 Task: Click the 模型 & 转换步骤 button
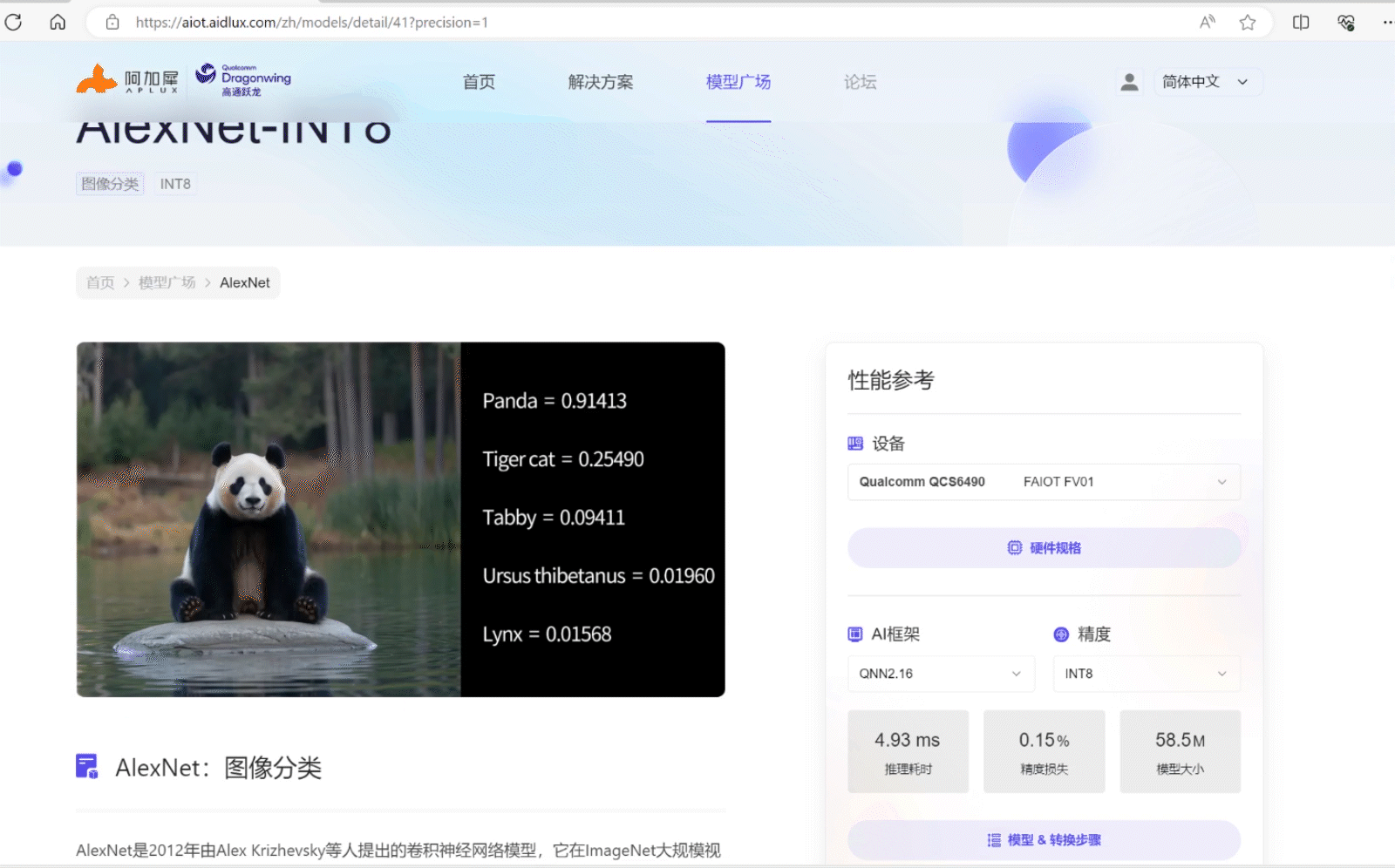coord(1044,840)
